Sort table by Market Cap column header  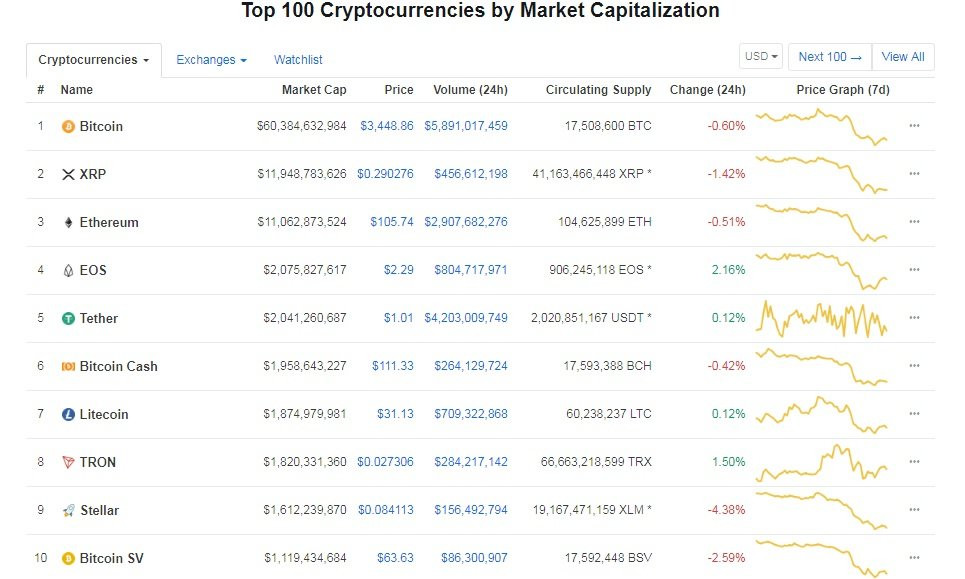[x=314, y=90]
